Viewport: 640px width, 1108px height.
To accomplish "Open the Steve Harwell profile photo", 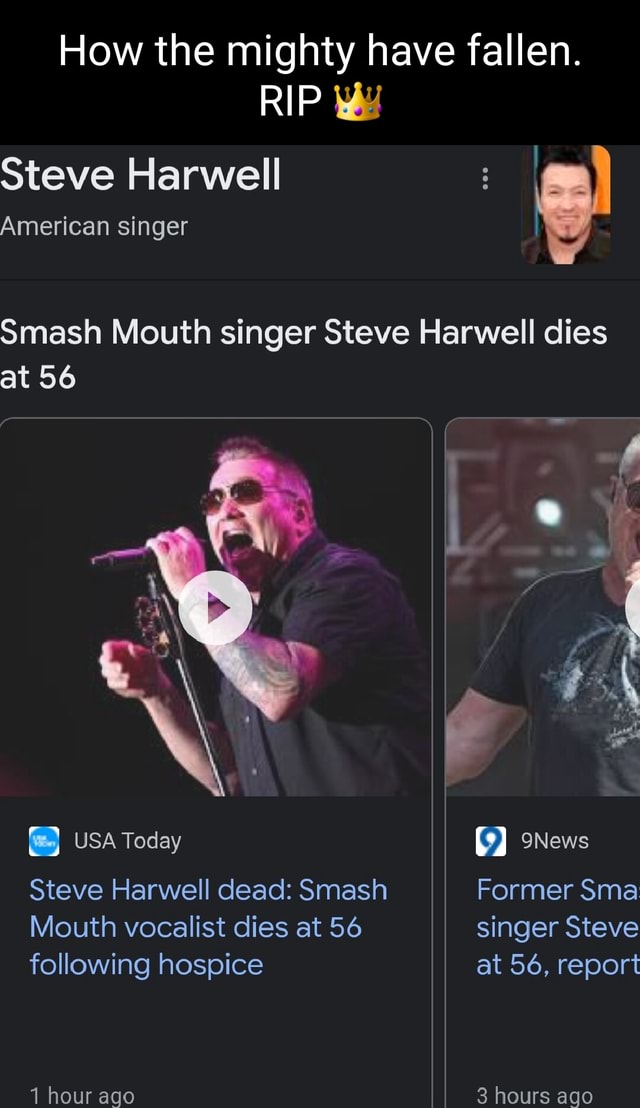I will [567, 205].
